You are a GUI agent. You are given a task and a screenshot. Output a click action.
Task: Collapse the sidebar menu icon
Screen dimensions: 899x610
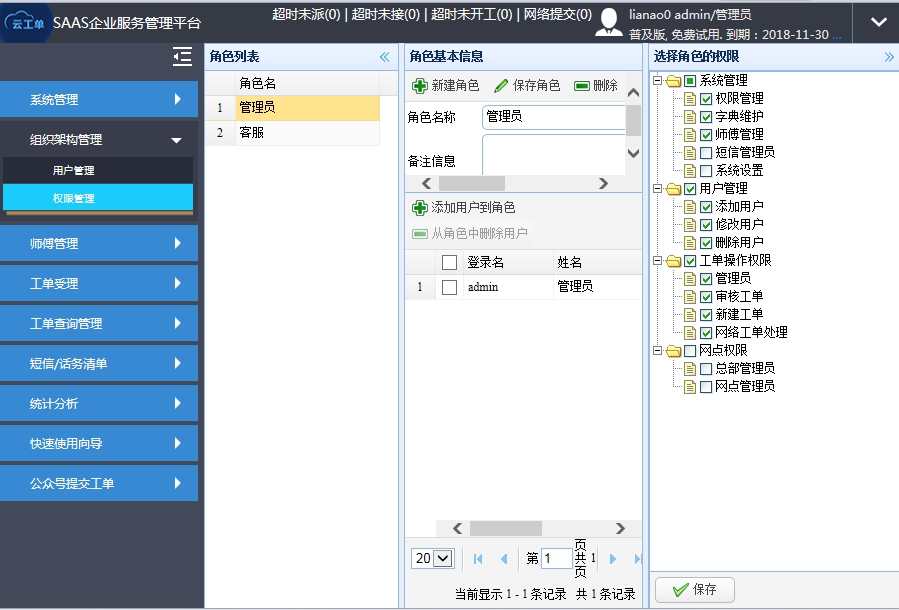[182, 57]
